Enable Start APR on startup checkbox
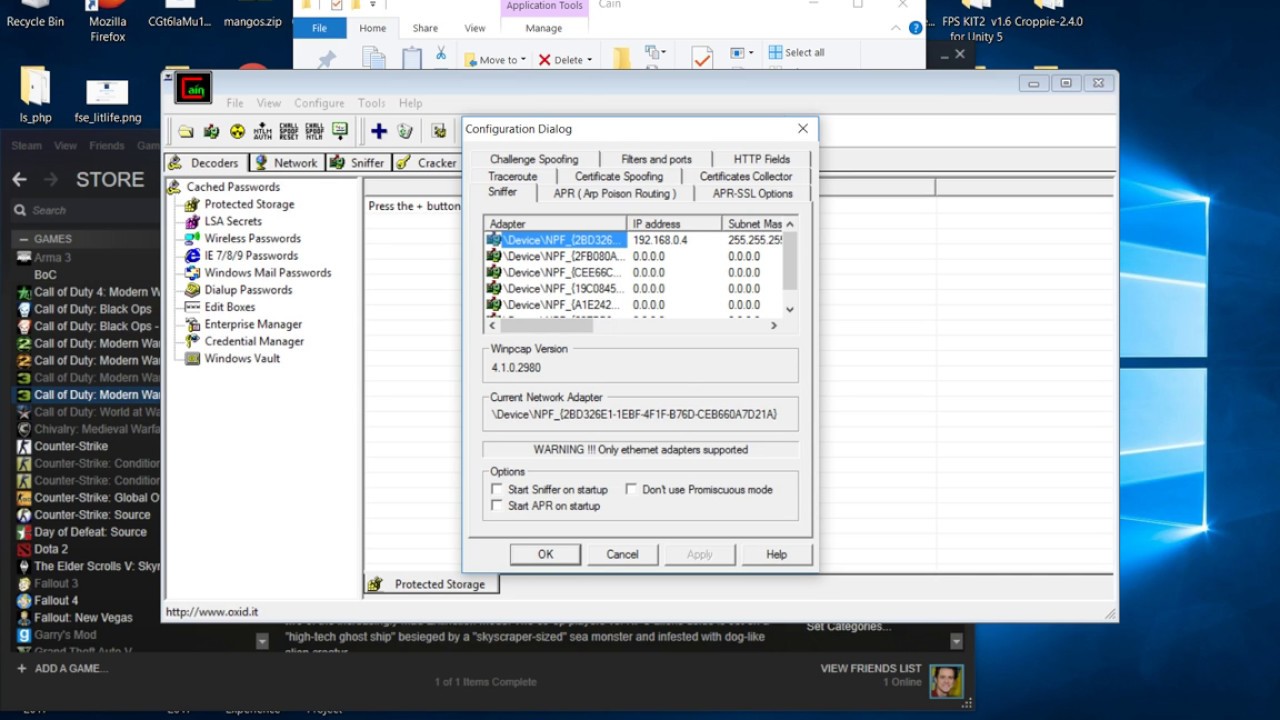Screen dimensions: 1280x720 [x=497, y=506]
